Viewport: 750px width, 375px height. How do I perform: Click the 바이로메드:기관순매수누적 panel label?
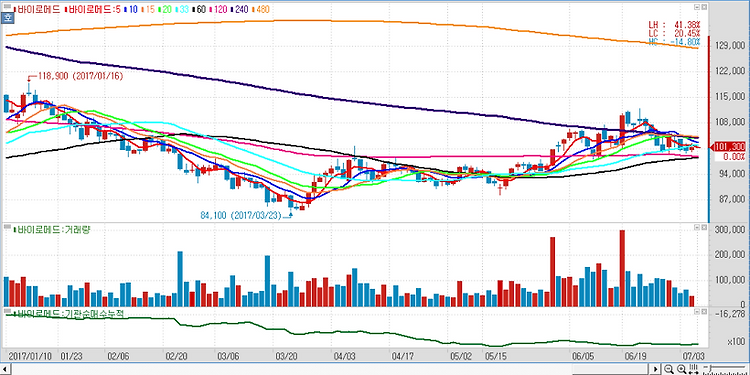point(70,314)
